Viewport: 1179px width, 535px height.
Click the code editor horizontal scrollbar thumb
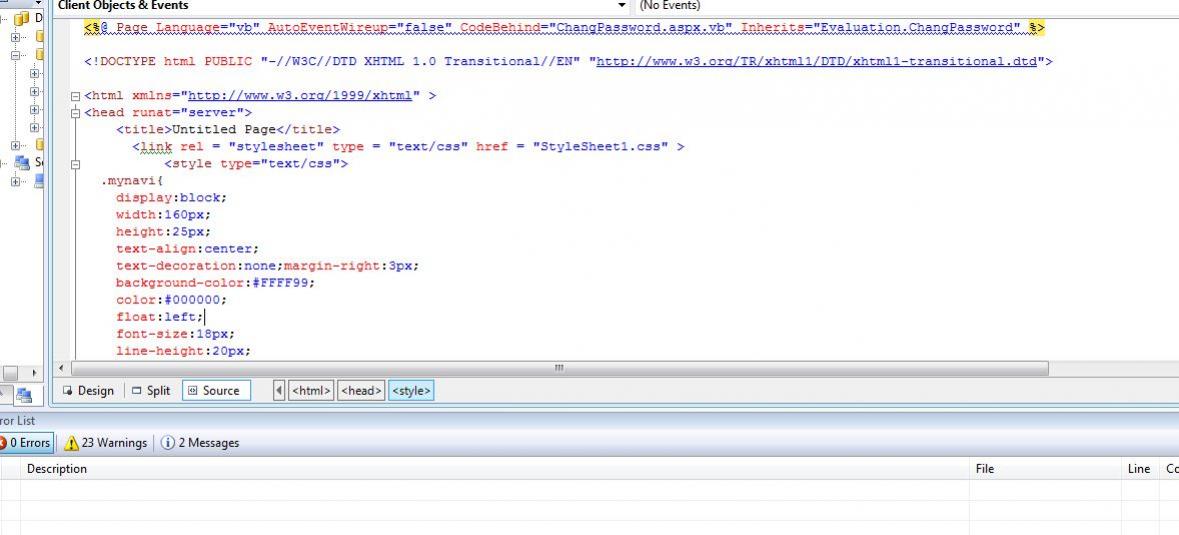tap(559, 368)
